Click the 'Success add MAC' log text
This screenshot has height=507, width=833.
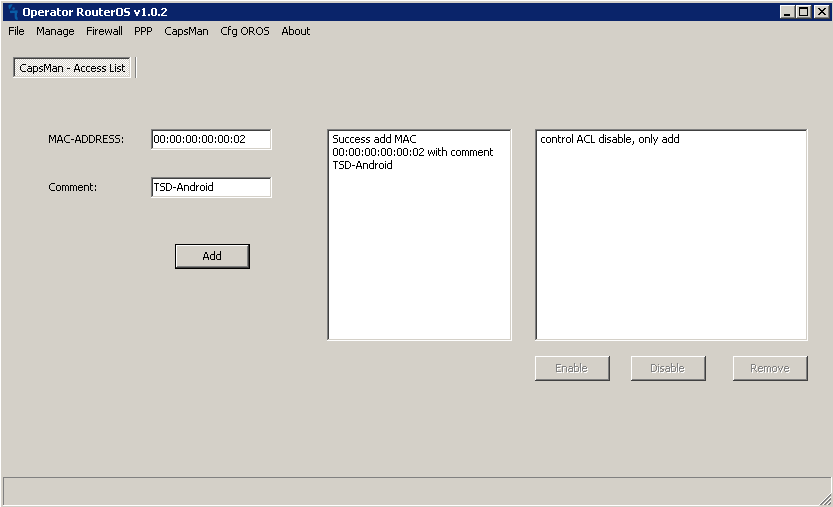point(374,139)
